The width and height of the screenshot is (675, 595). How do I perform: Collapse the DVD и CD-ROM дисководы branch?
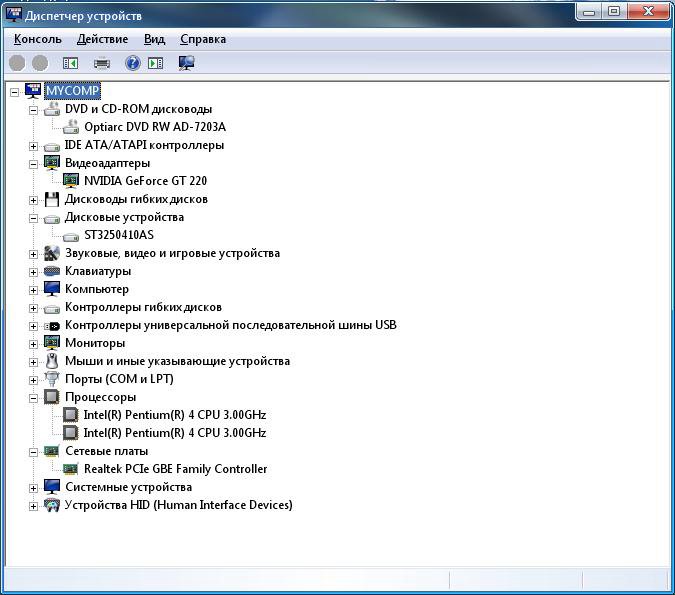[x=33, y=110]
